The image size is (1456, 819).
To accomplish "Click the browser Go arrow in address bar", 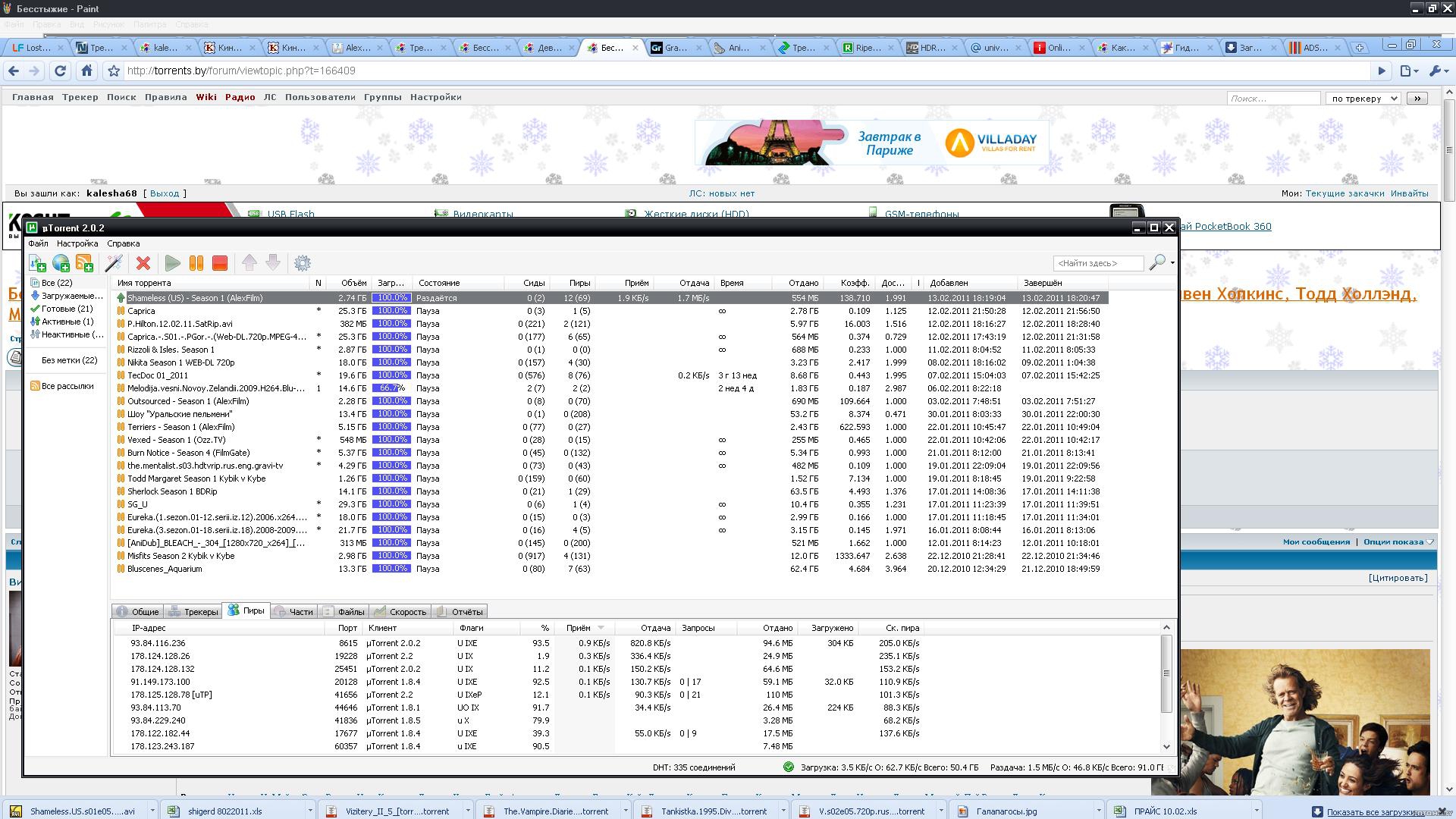I will click(1381, 71).
